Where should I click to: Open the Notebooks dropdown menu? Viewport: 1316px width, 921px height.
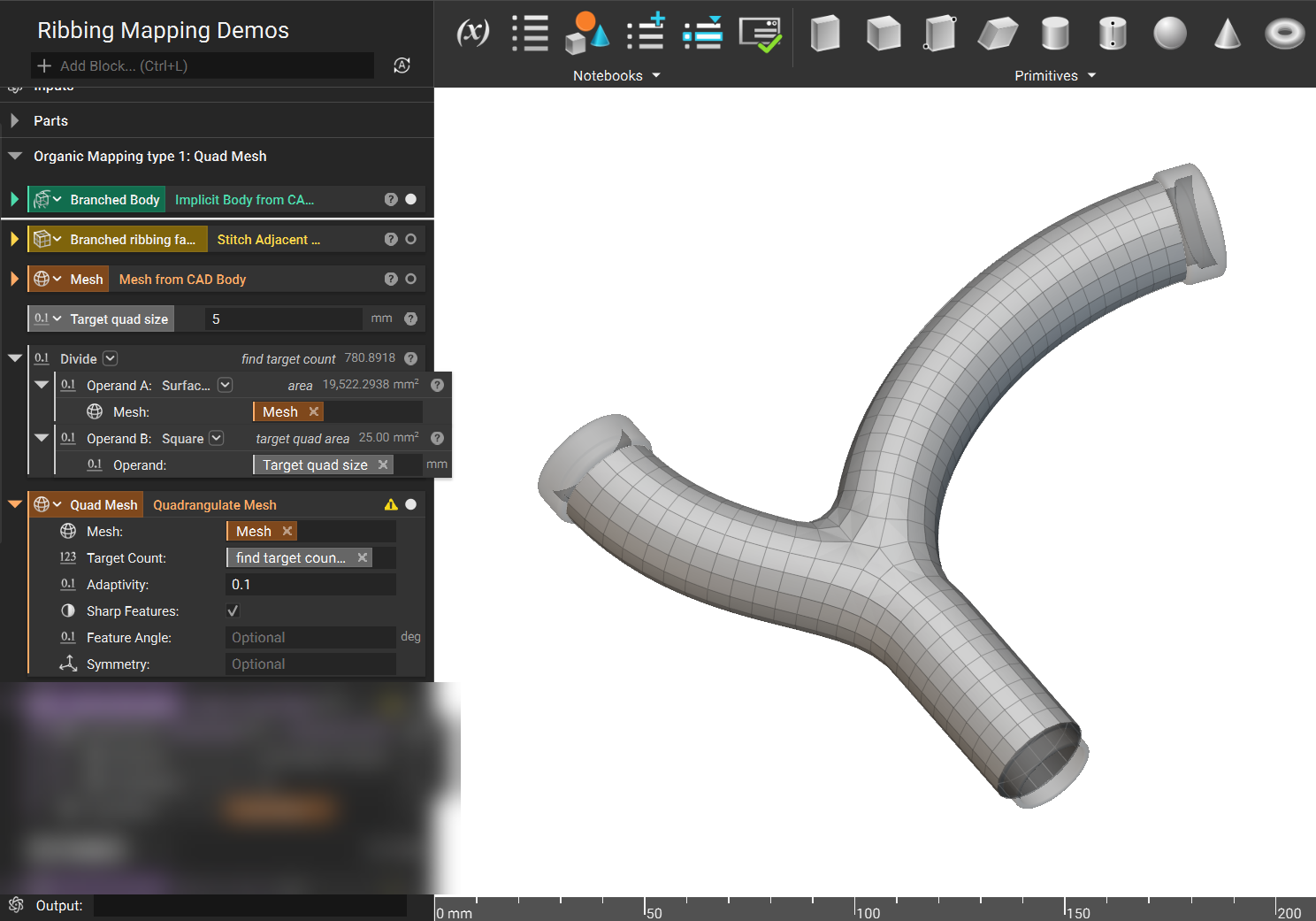coord(616,75)
